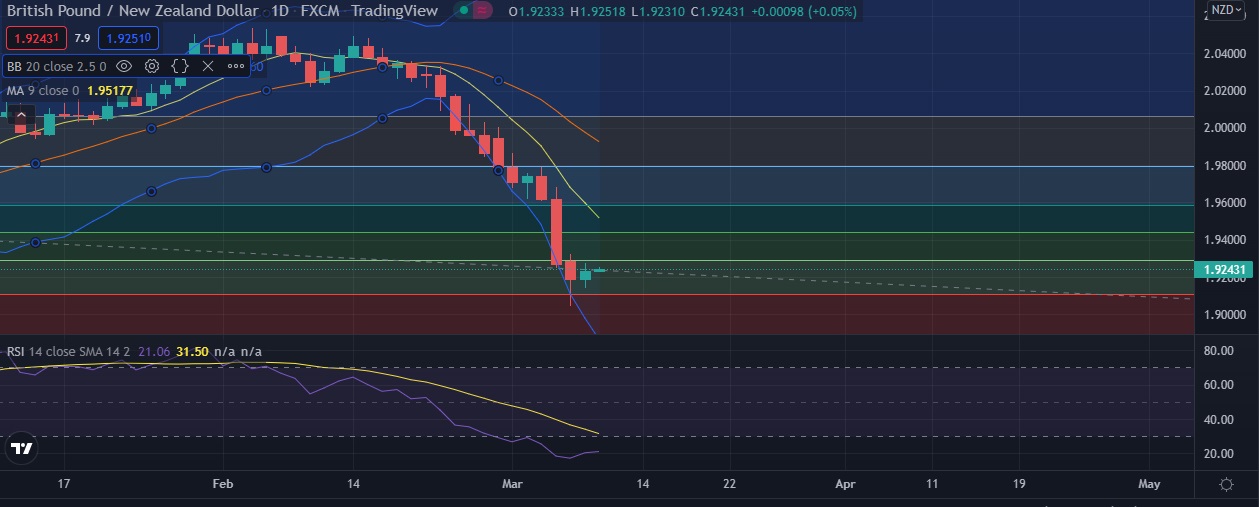Viewport: 1259px width, 507px height.
Task: Click the 1.98000 price axis label
Action: [1225, 165]
